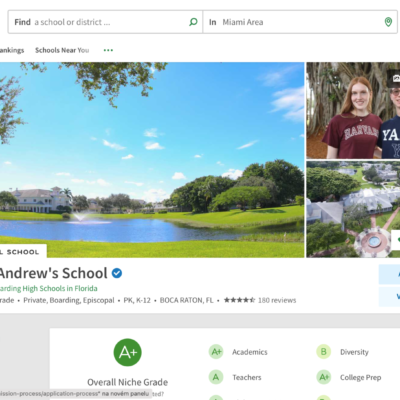This screenshot has height=400, width=400.
Task: Click the PK, K-12 grade text
Action: click(137, 300)
